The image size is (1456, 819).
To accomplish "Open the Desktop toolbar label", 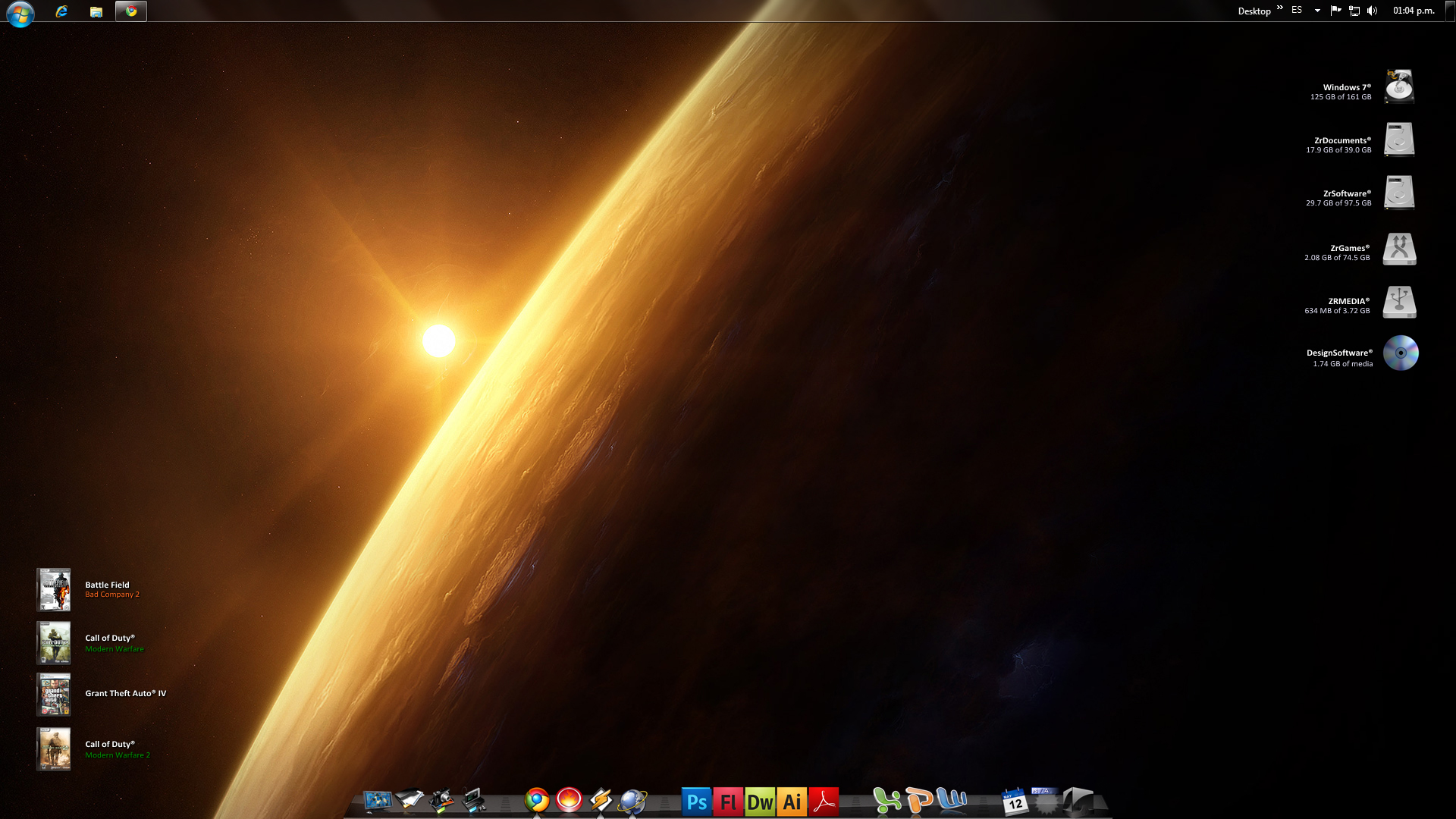I will (x=1254, y=11).
